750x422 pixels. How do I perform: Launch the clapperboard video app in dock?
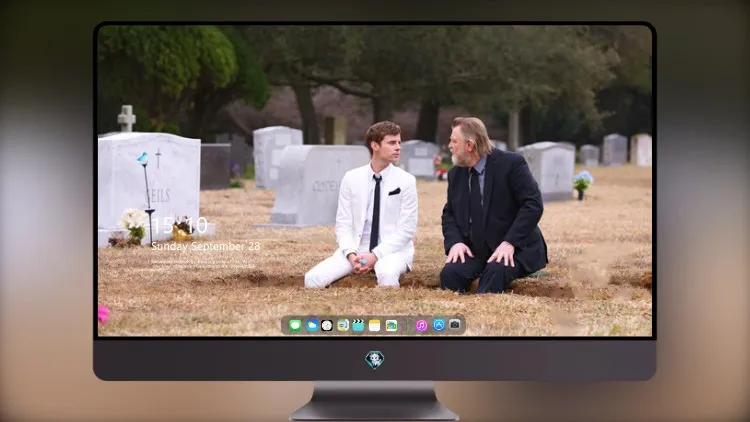(x=358, y=325)
